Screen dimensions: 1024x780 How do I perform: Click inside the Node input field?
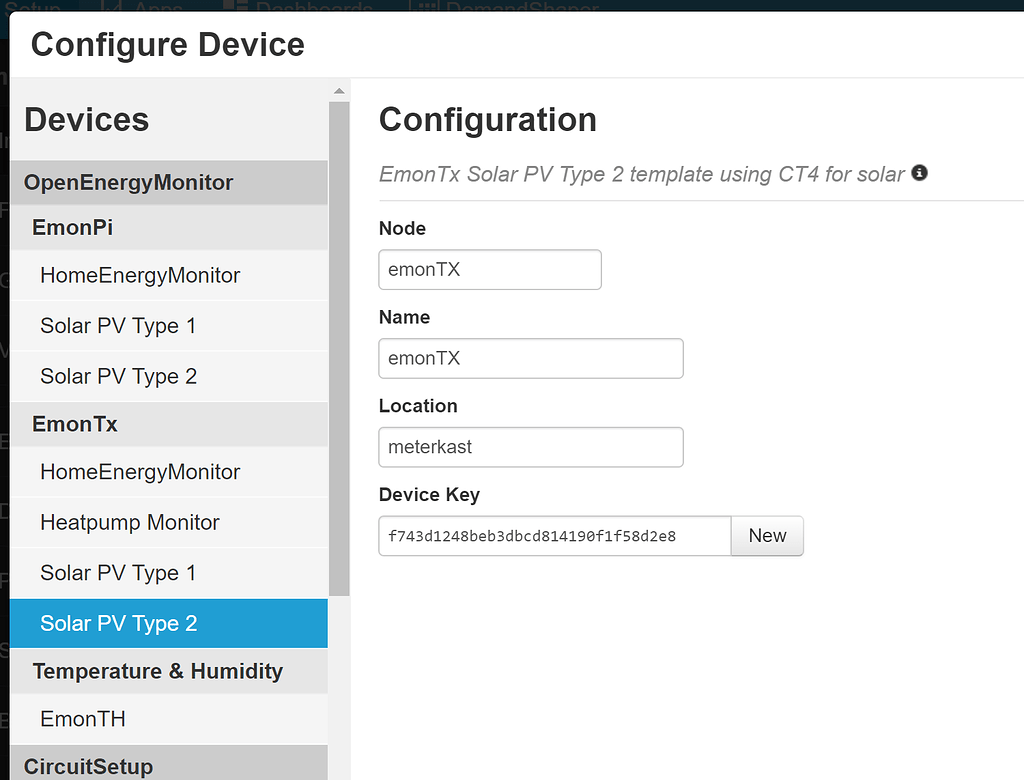489,269
